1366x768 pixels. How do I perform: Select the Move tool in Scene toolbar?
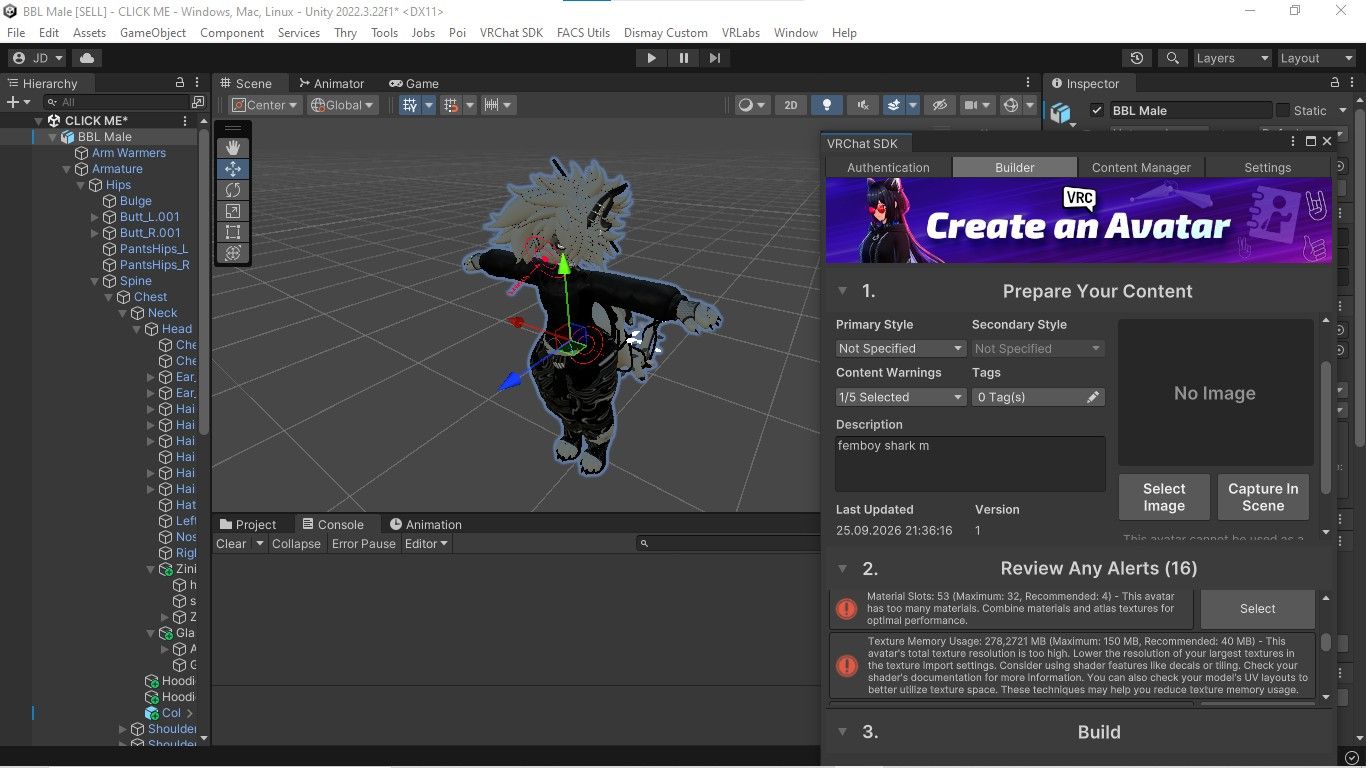[233, 169]
